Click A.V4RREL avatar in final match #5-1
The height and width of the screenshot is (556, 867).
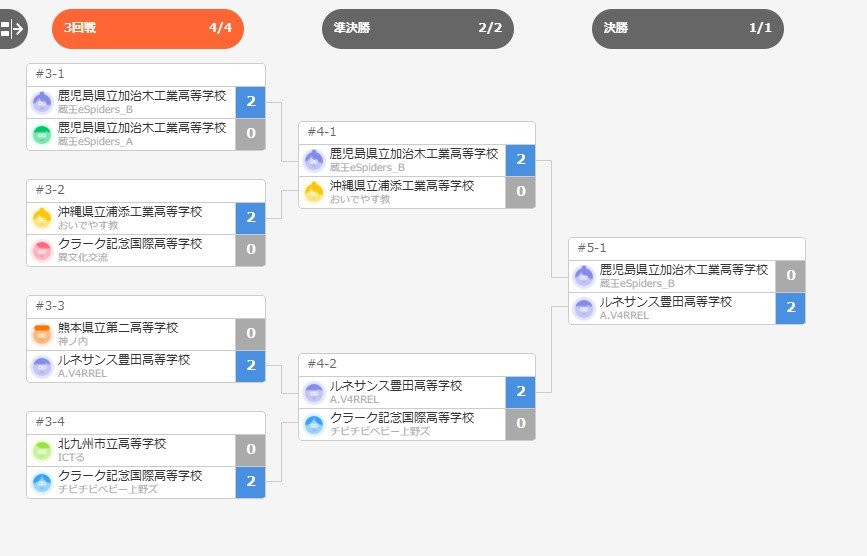tap(584, 308)
